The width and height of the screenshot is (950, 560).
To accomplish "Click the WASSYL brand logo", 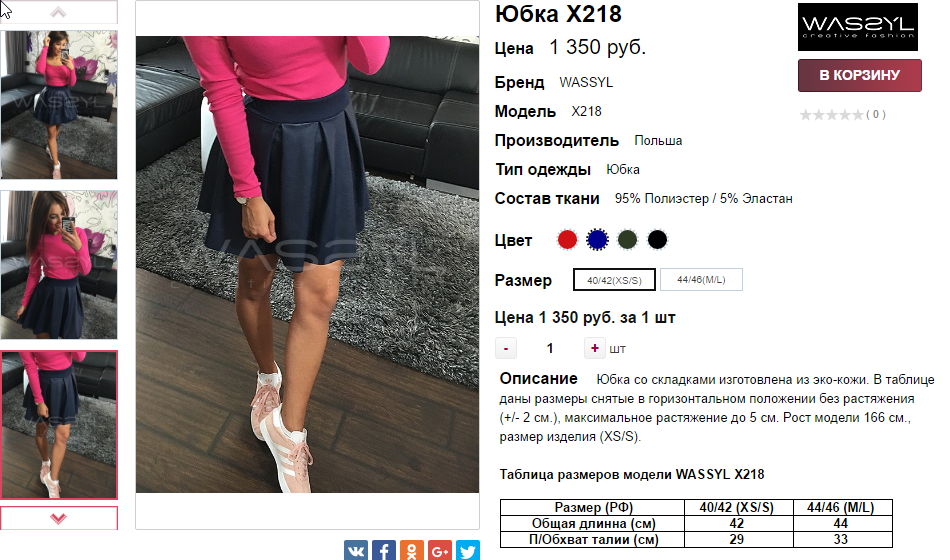I will (857, 27).
